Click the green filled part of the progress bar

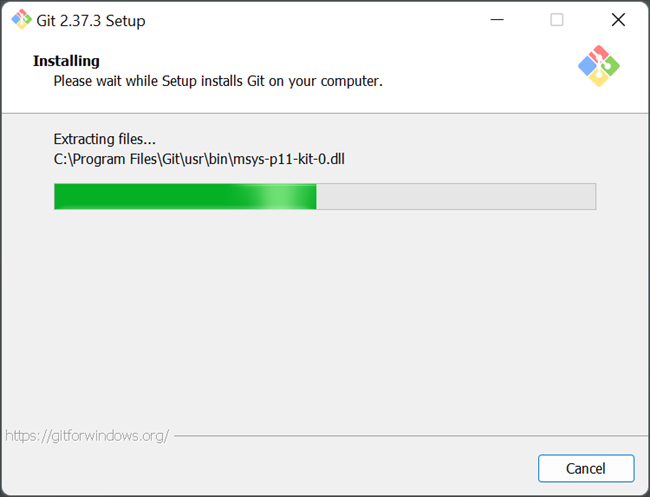[x=150, y=196]
